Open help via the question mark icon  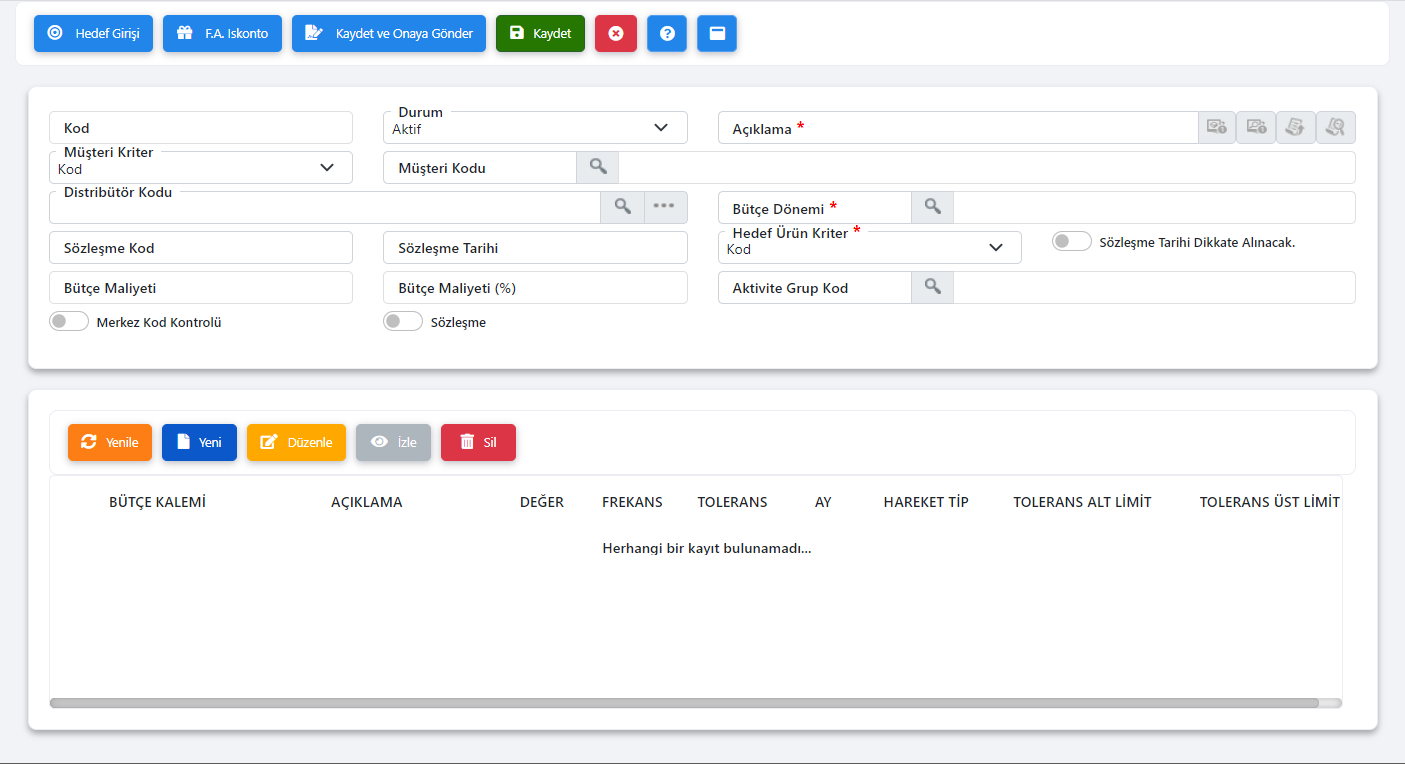tap(667, 33)
